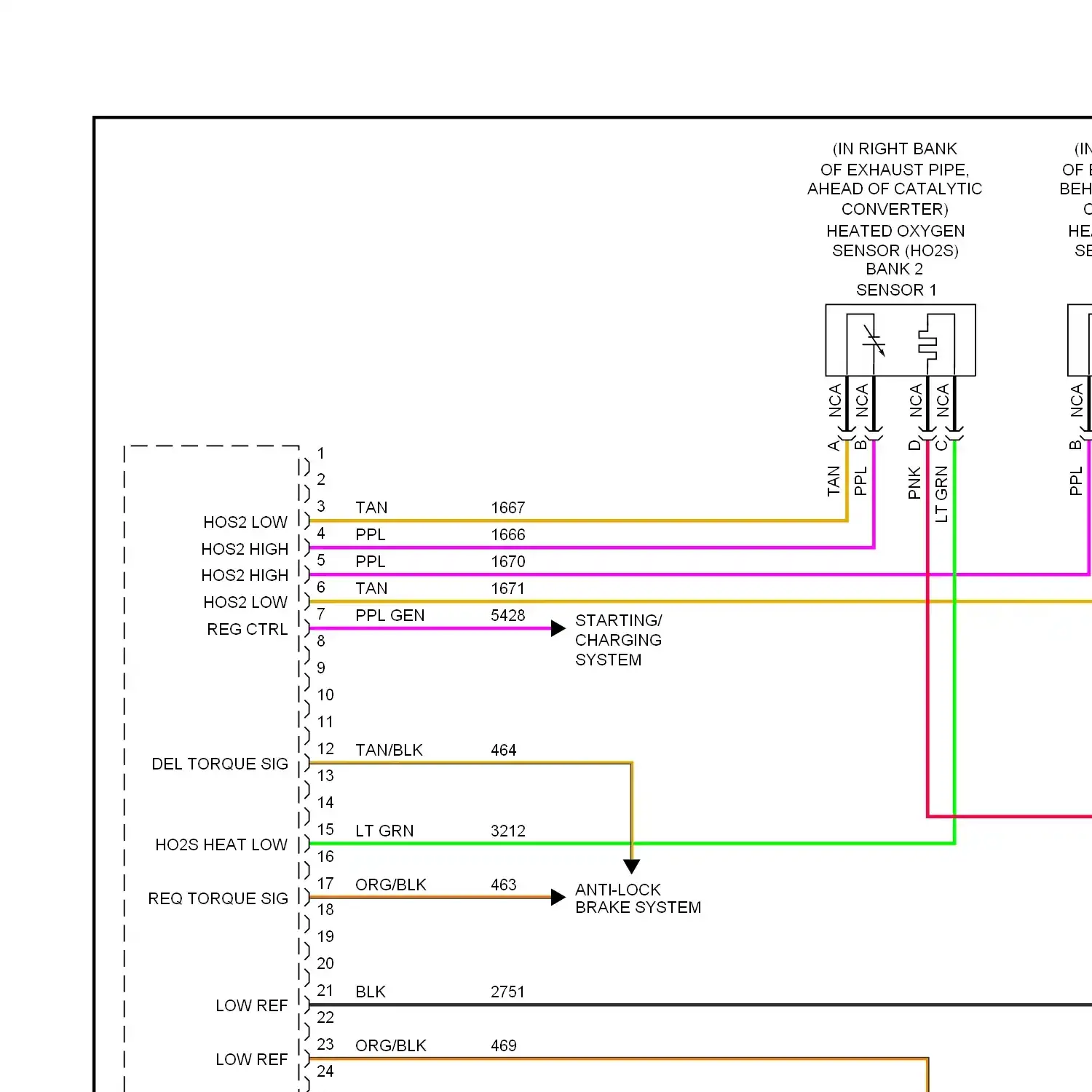The image size is (1092, 1092).
Task: Click the LOW REF label at circuit 469
Action: pyautogui.click(x=252, y=1059)
